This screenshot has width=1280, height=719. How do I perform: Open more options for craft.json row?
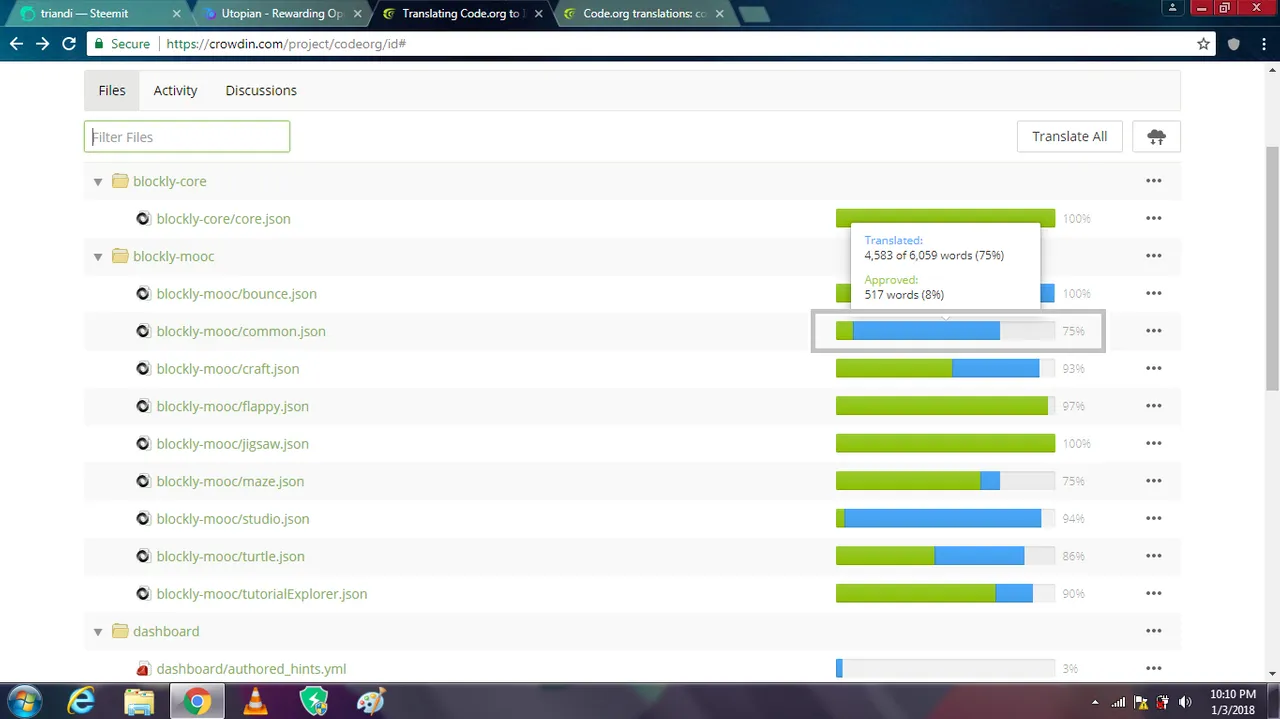1154,369
